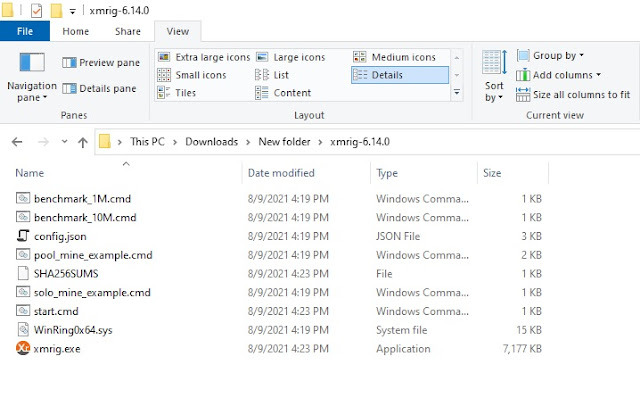Switch to Content layout
The image size is (640, 398).
tap(283, 93)
